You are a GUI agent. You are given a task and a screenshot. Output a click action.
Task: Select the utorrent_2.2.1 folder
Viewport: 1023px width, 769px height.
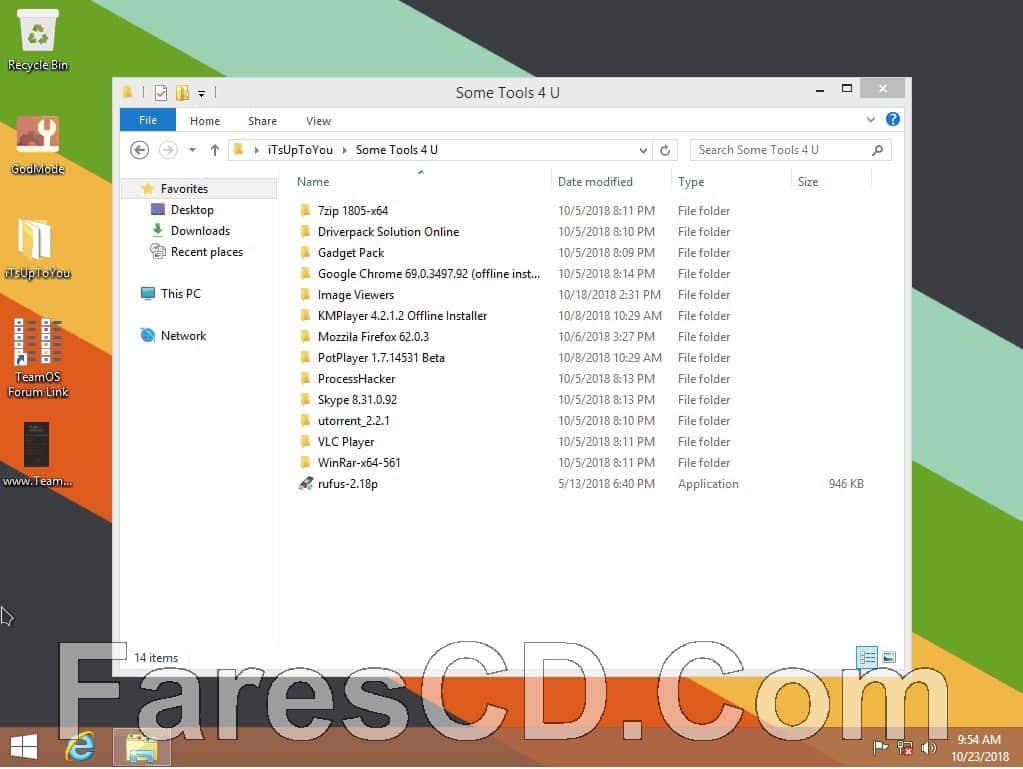click(353, 421)
